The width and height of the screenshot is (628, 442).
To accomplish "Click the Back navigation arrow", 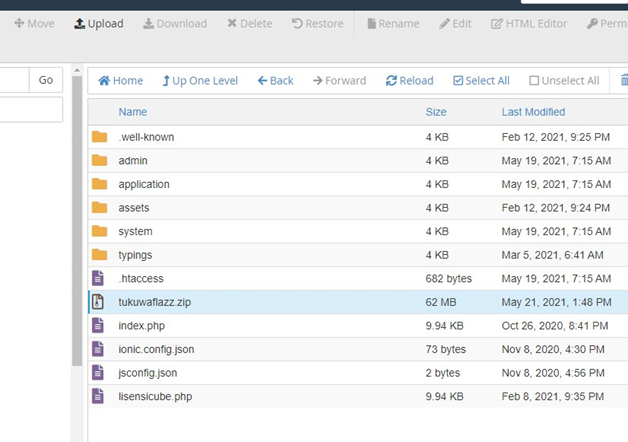I will point(275,81).
